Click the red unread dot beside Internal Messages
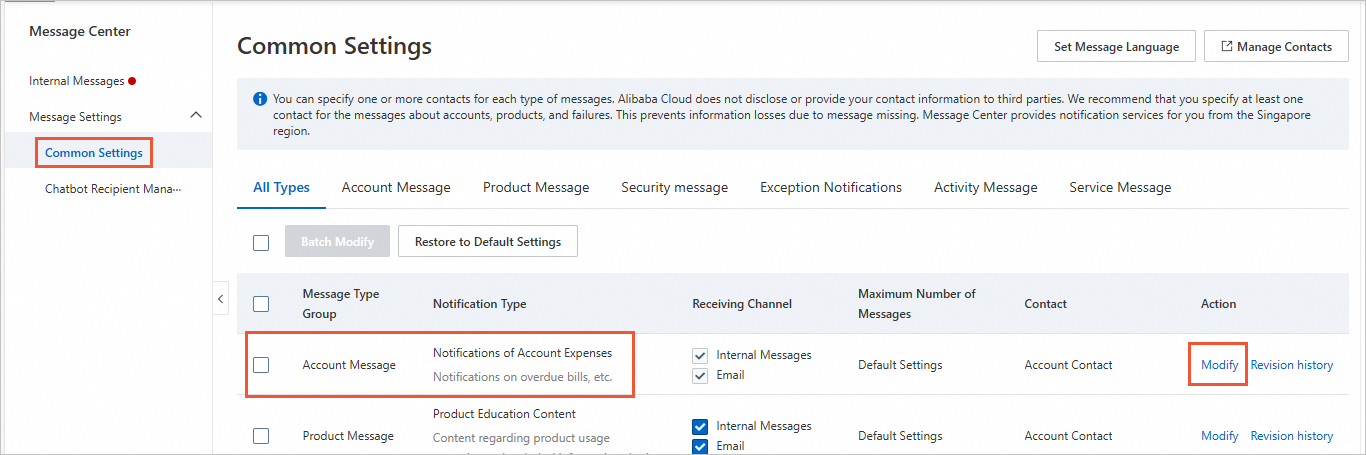This screenshot has width=1366, height=455. [x=132, y=81]
